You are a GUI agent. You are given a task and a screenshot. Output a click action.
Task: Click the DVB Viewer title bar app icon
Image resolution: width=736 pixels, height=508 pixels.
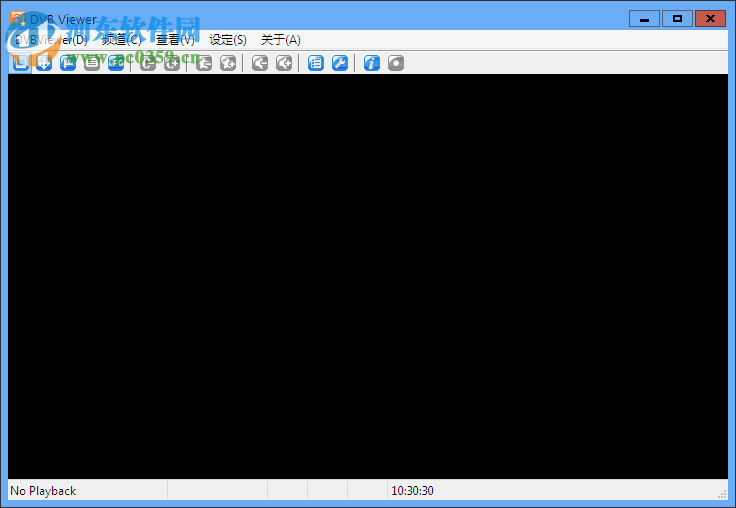18,19
